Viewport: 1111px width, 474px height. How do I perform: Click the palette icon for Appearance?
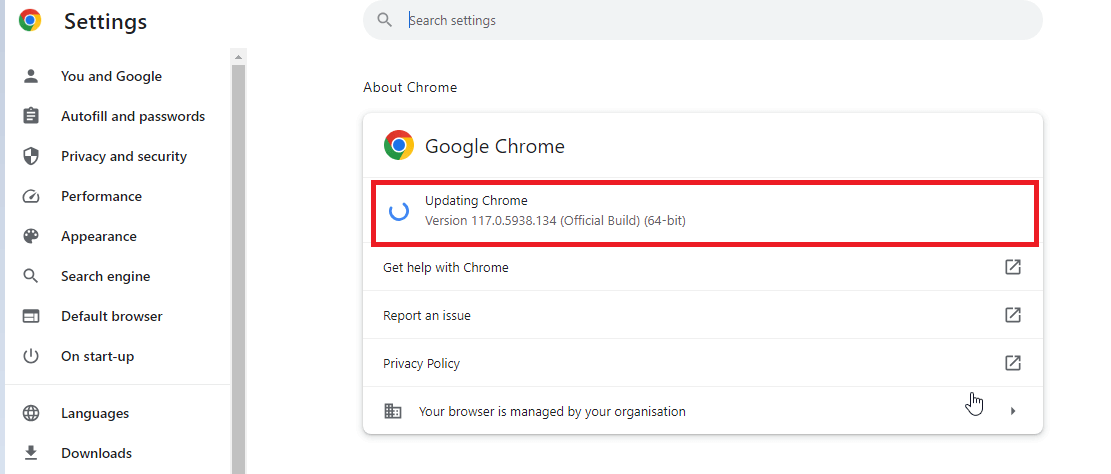pyautogui.click(x=30, y=236)
